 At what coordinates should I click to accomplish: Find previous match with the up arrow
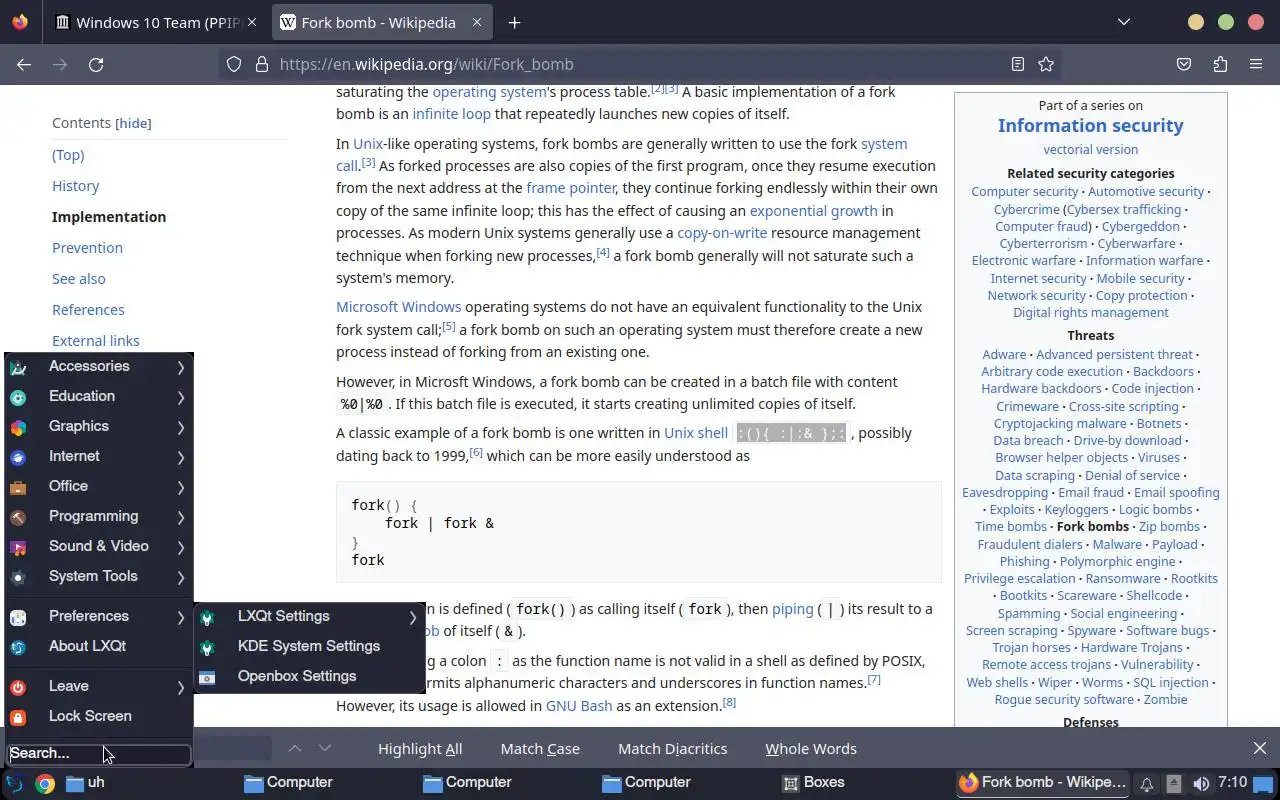pos(295,748)
